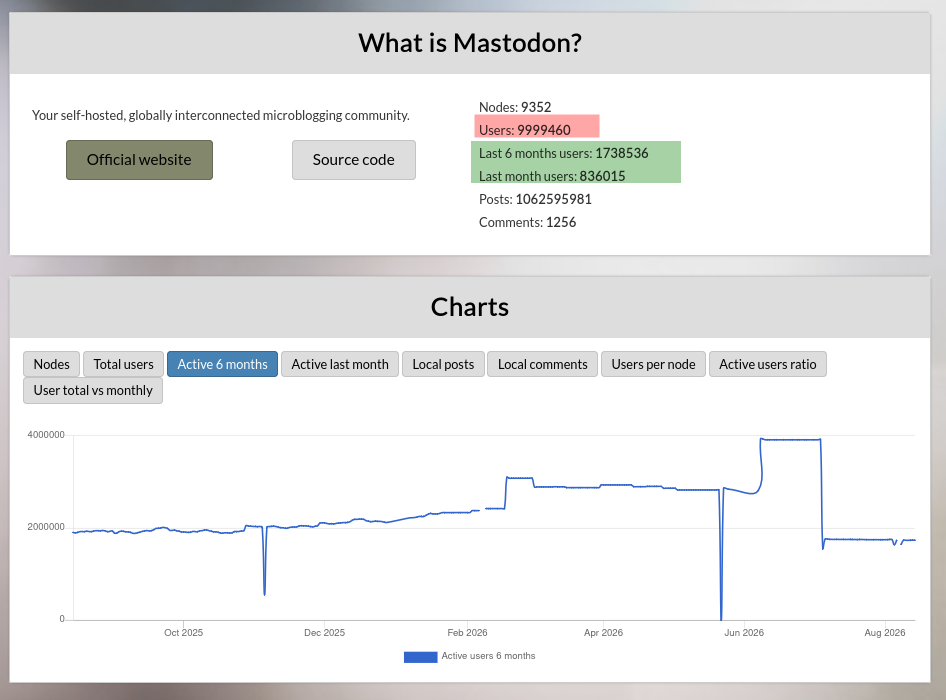The width and height of the screenshot is (946, 700).
Task: Click the 'Users: 9999460' statistic
Action: click(525, 130)
